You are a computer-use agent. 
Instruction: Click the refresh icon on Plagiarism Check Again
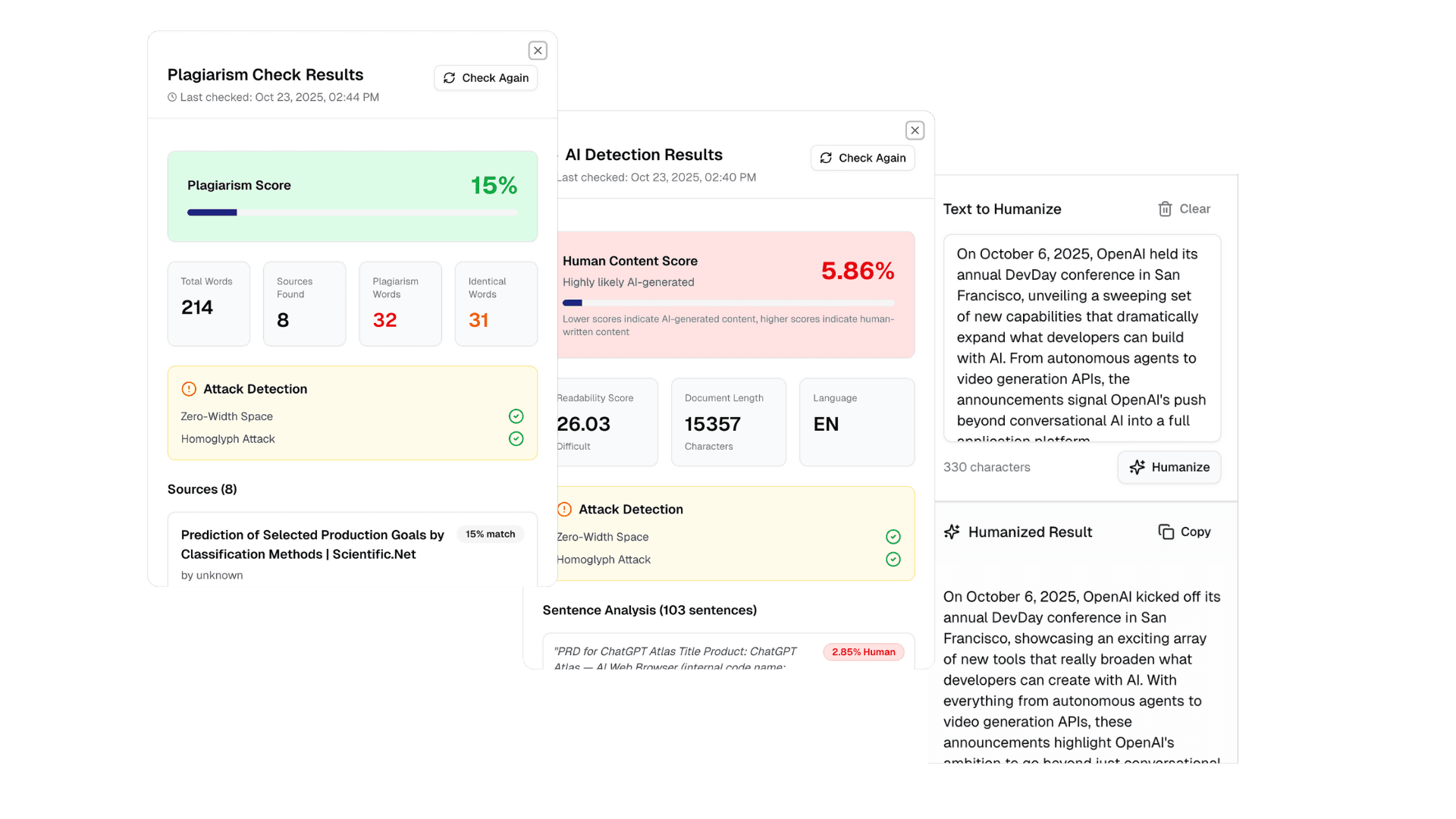pos(449,78)
